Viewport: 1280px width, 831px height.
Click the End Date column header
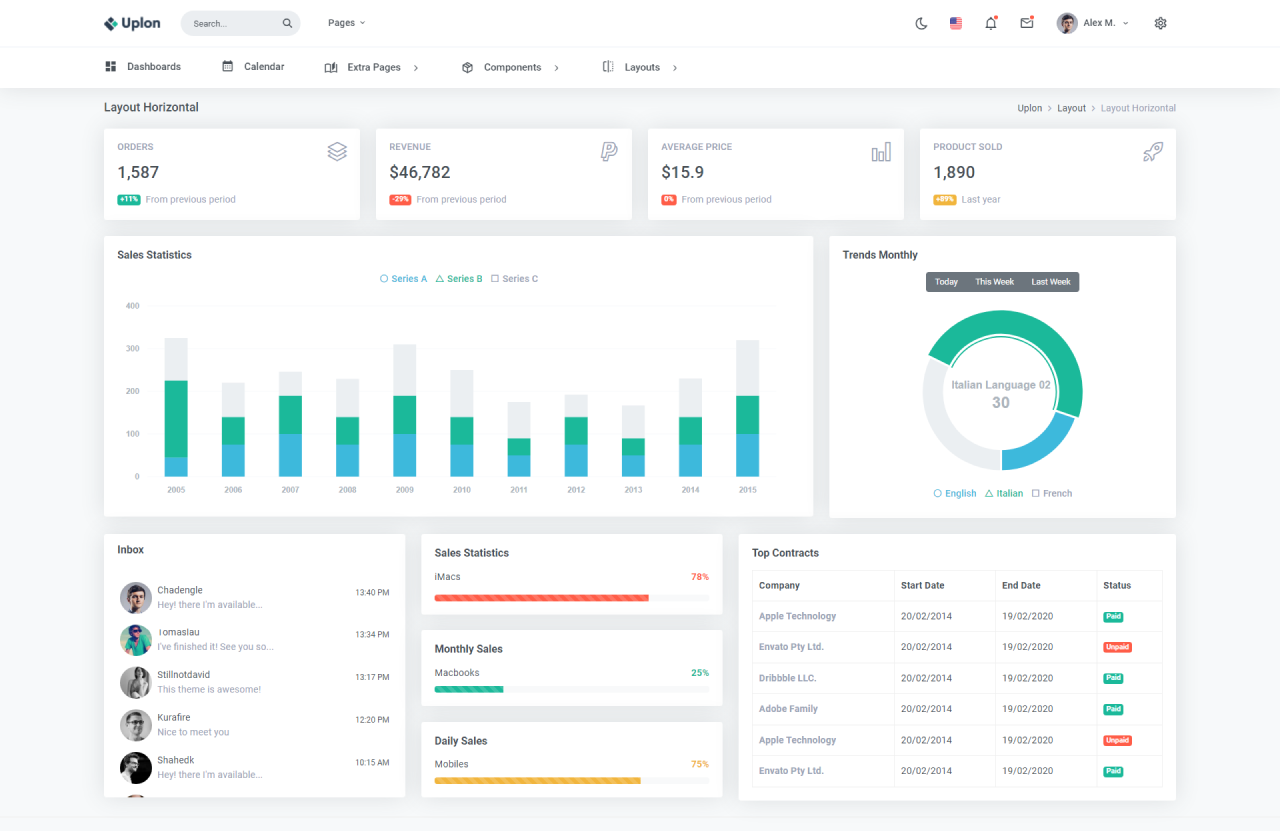(x=1046, y=585)
